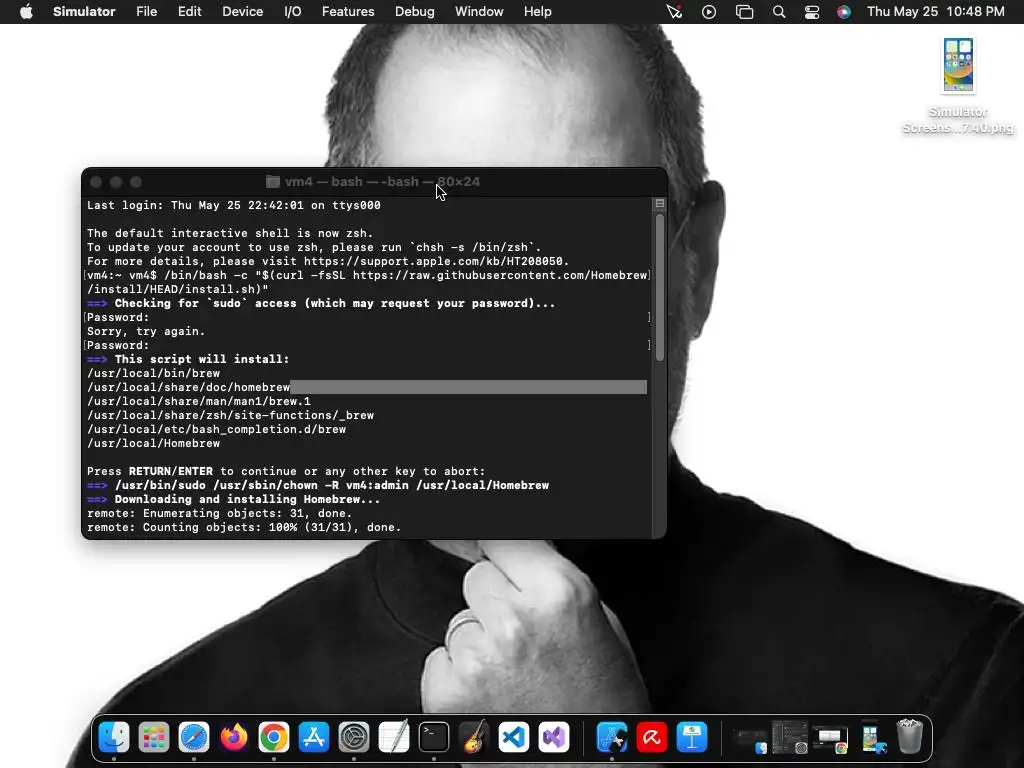
Task: Click the '/usr/local/share/zsh/site-functions/_brew' line
Action: click(231, 415)
